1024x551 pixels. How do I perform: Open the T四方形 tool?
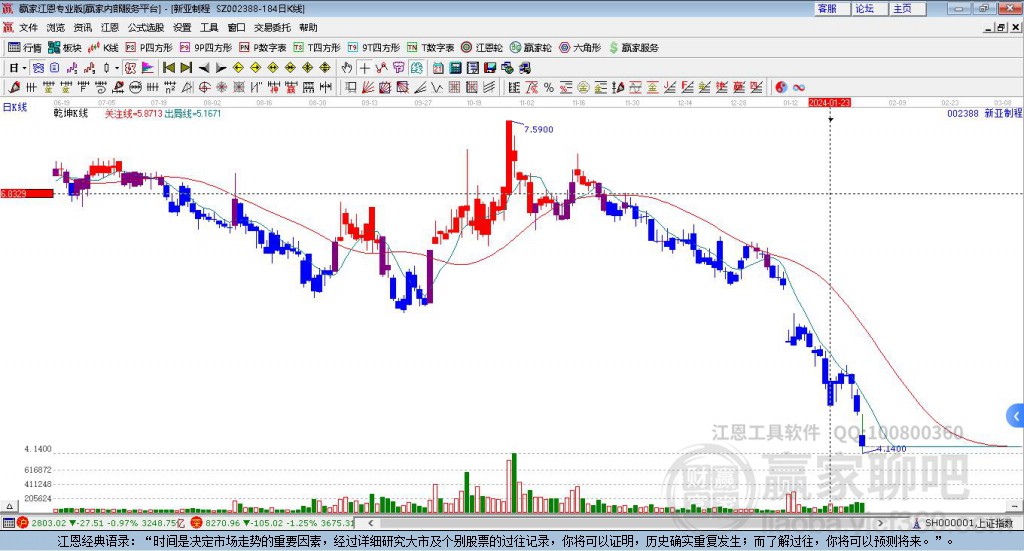coord(317,48)
